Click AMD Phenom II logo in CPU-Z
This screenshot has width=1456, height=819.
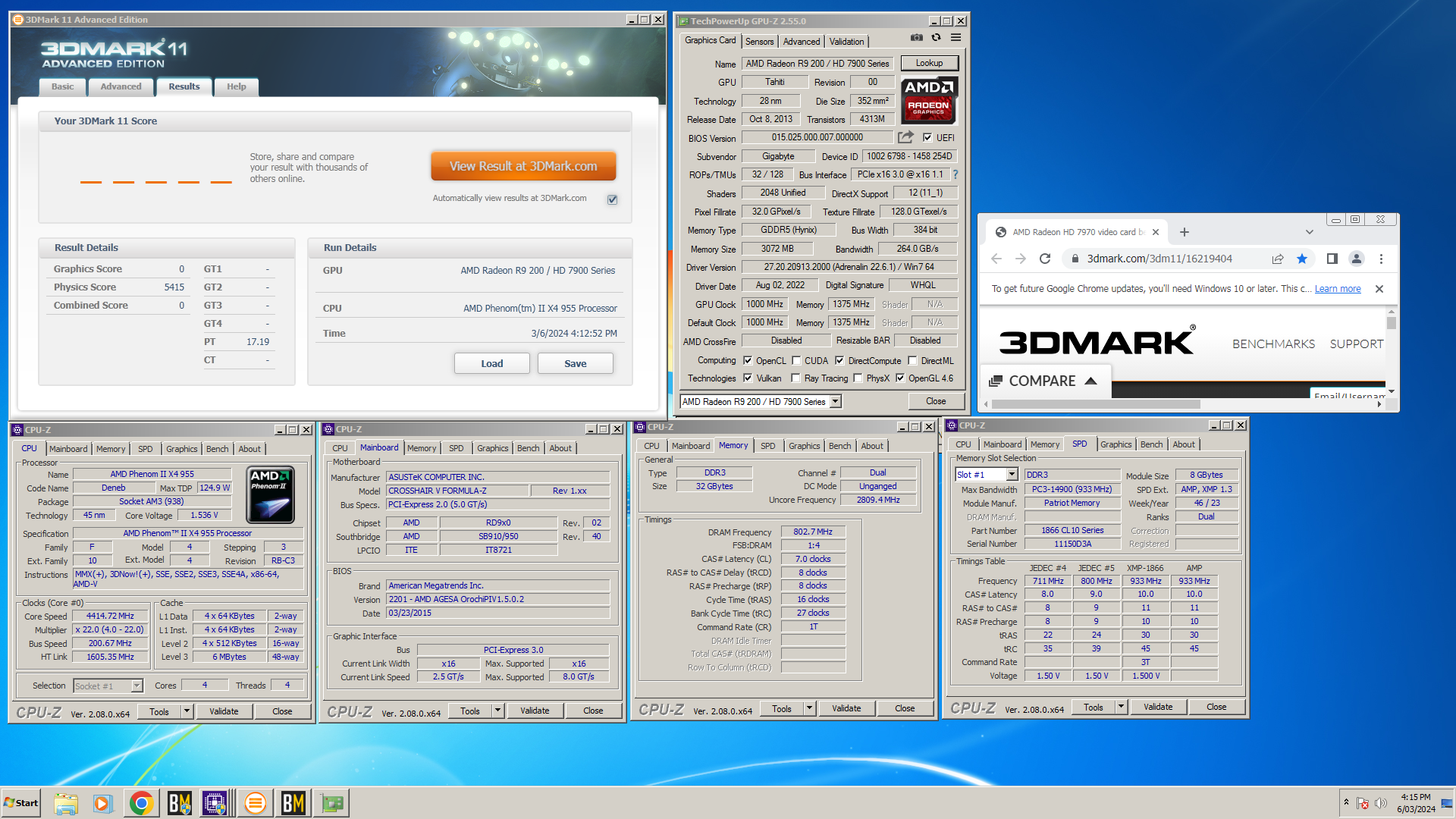[271, 494]
